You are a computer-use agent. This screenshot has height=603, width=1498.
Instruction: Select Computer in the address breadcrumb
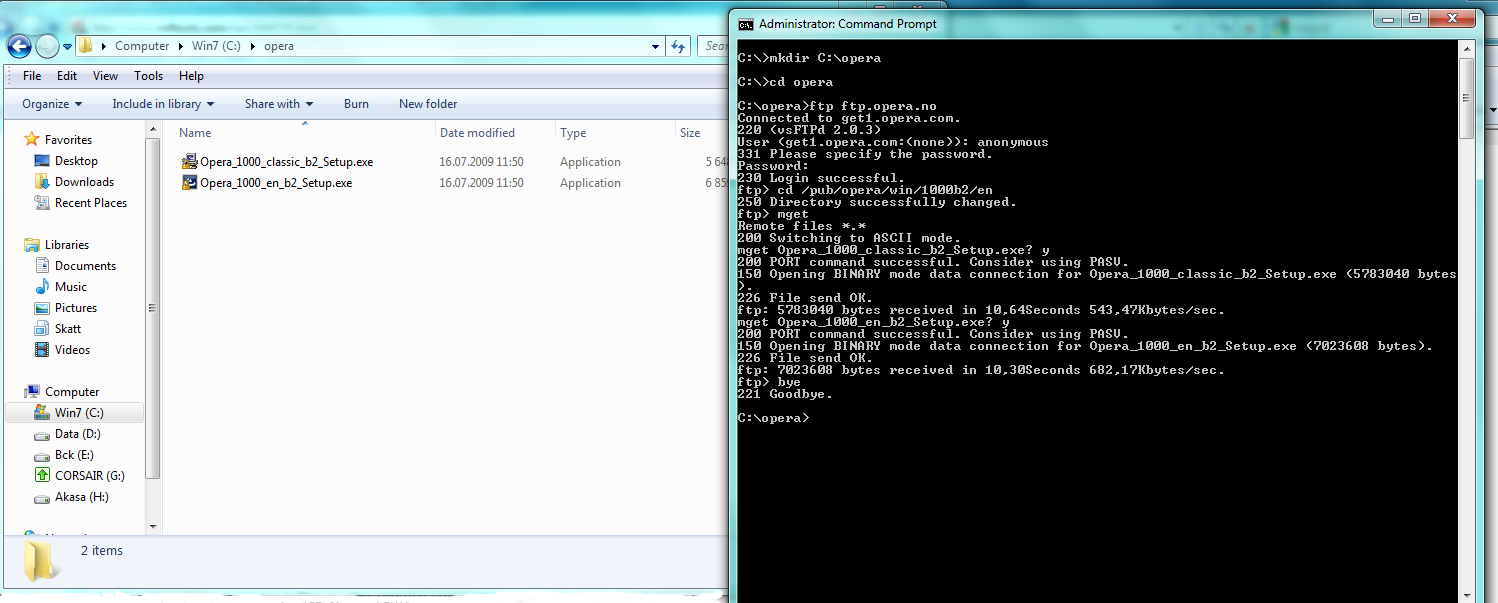(x=142, y=46)
